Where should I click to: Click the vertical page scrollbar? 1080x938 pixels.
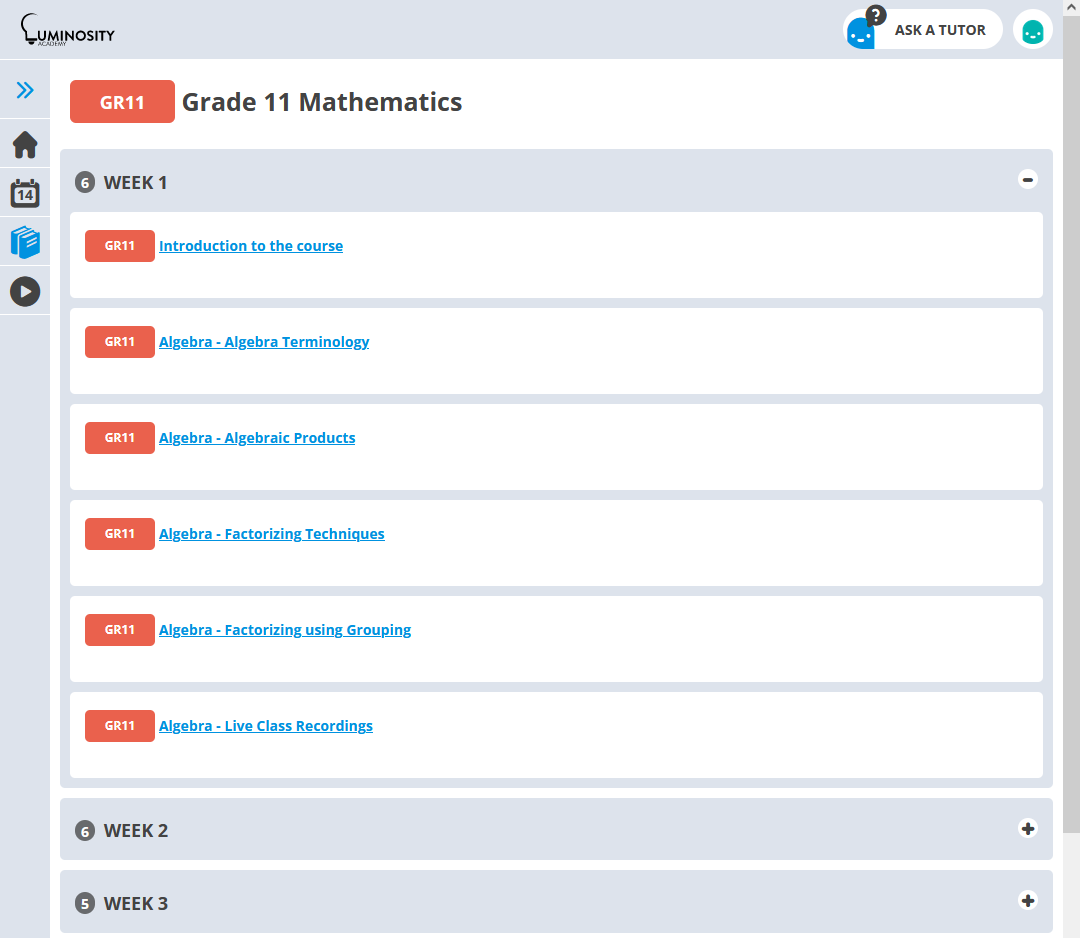click(1071, 420)
